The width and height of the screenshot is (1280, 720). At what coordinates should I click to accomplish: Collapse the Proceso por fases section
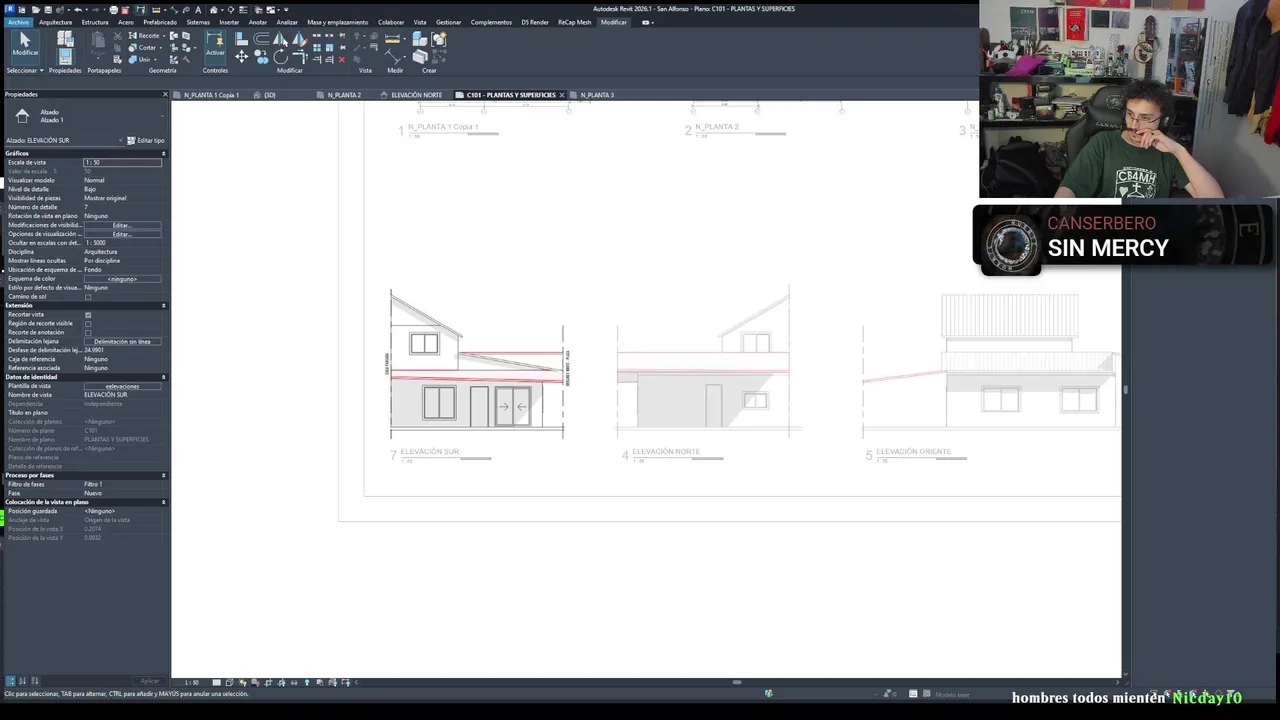163,475
